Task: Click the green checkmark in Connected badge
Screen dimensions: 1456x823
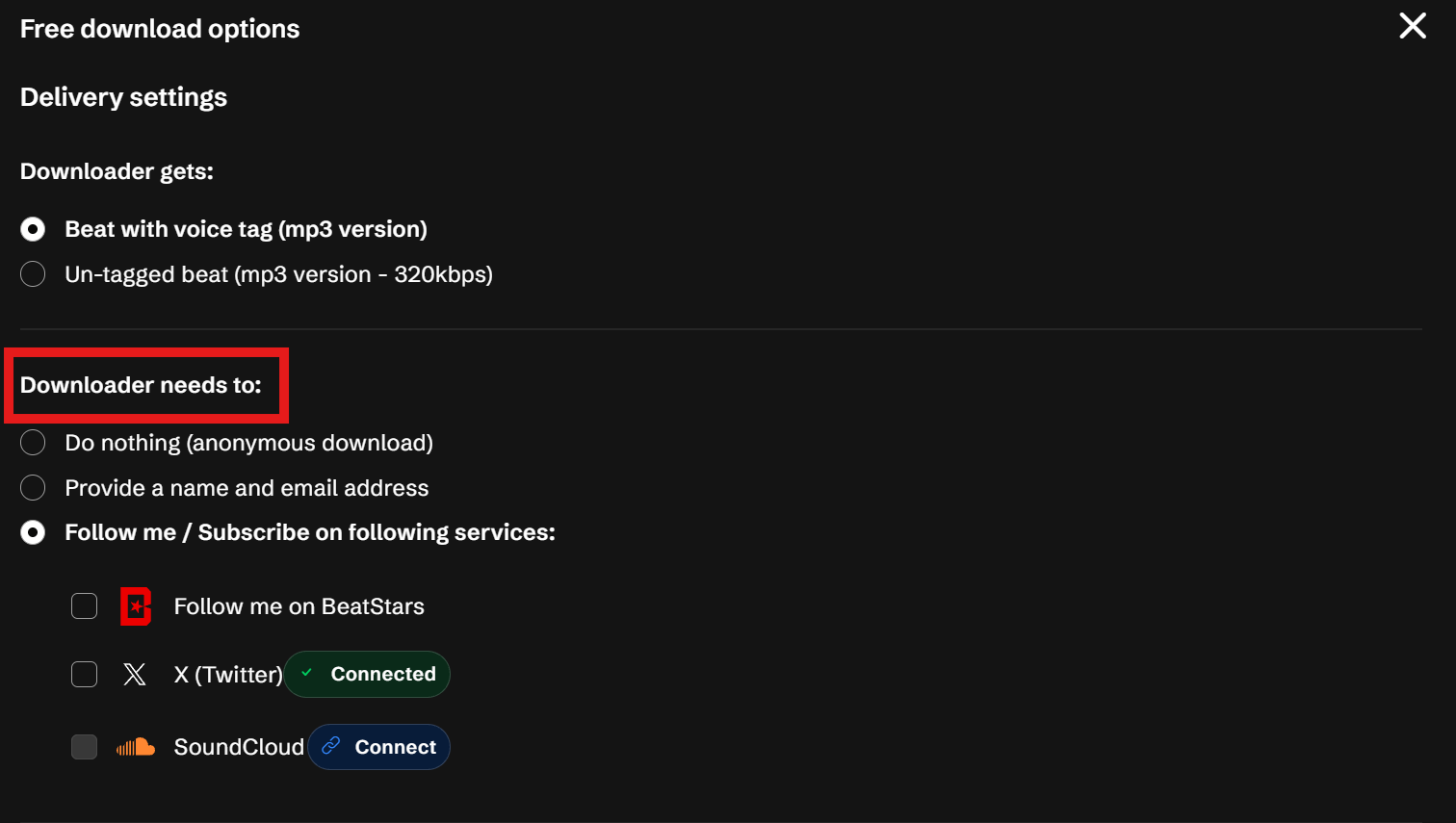Action: [x=307, y=674]
